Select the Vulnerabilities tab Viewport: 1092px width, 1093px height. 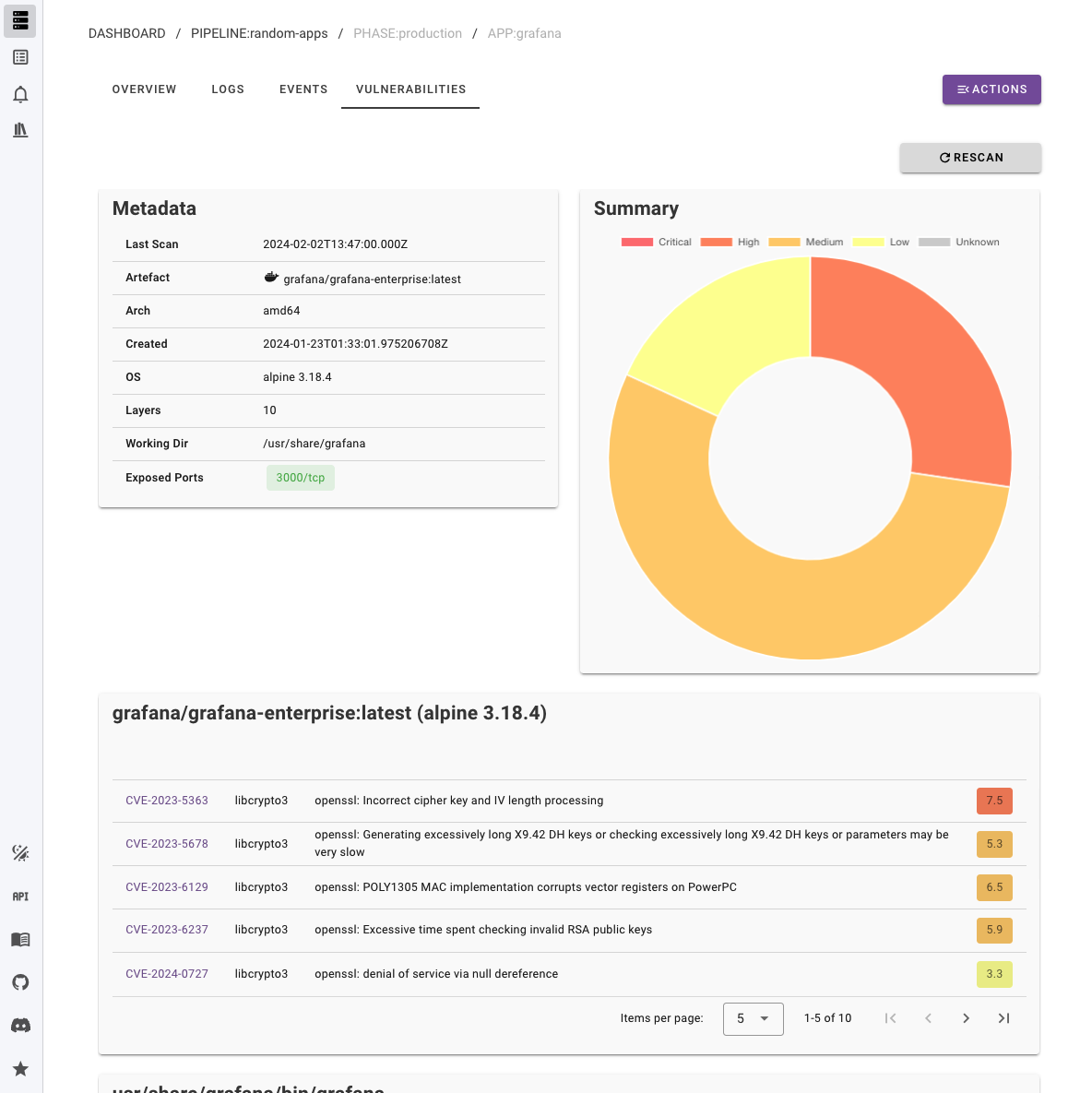(x=410, y=89)
